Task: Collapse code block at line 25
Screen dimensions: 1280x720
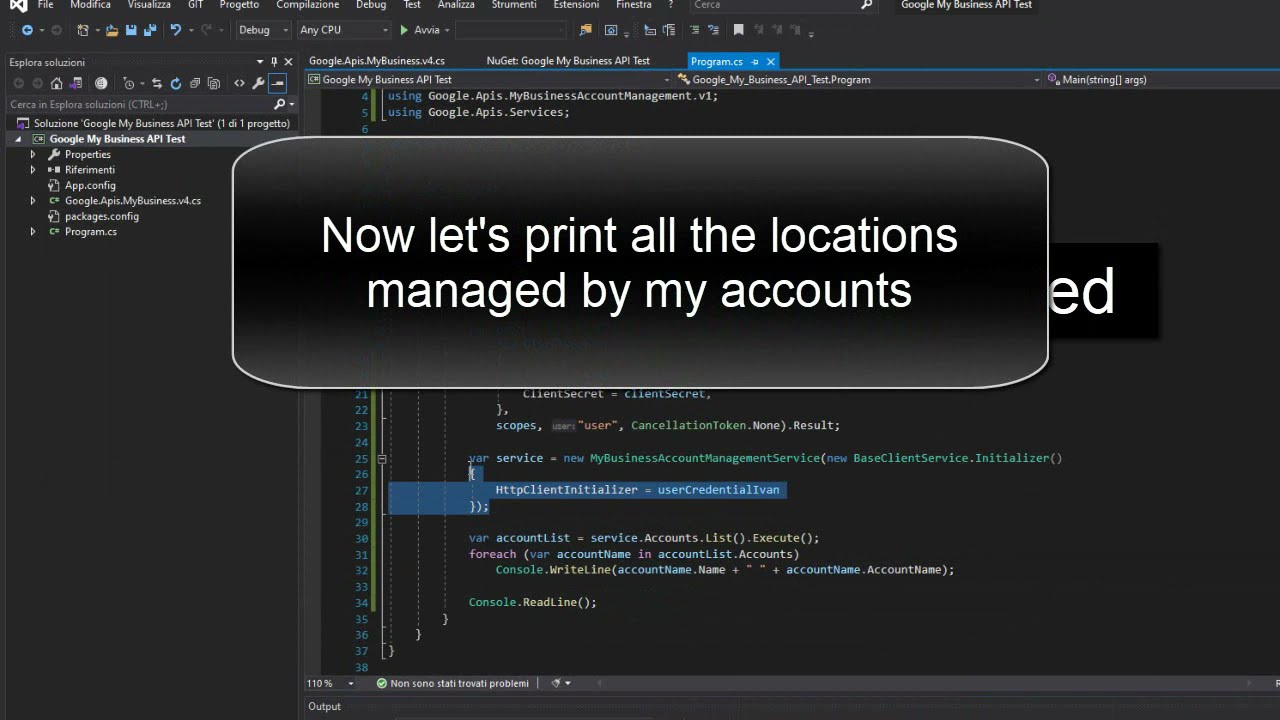Action: click(x=381, y=458)
